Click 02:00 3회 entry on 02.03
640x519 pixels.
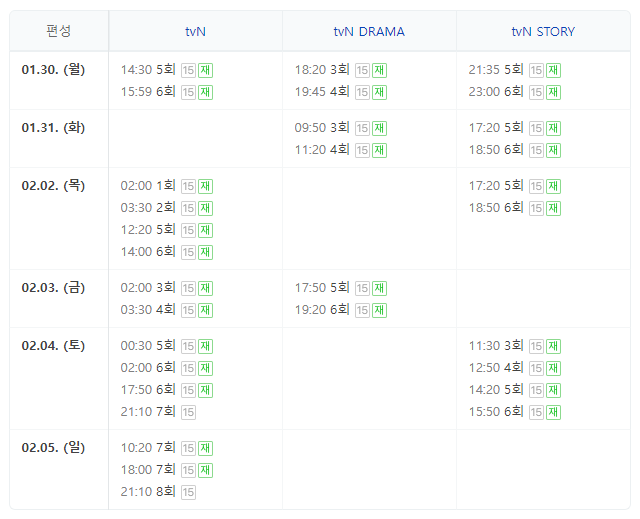(x=148, y=288)
